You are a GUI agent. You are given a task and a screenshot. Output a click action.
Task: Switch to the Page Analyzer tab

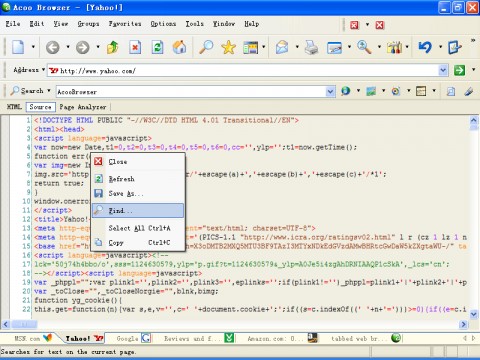click(x=83, y=107)
